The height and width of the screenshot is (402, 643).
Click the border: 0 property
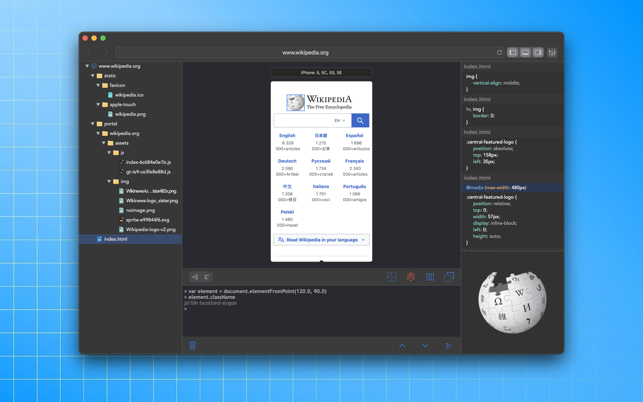[483, 116]
